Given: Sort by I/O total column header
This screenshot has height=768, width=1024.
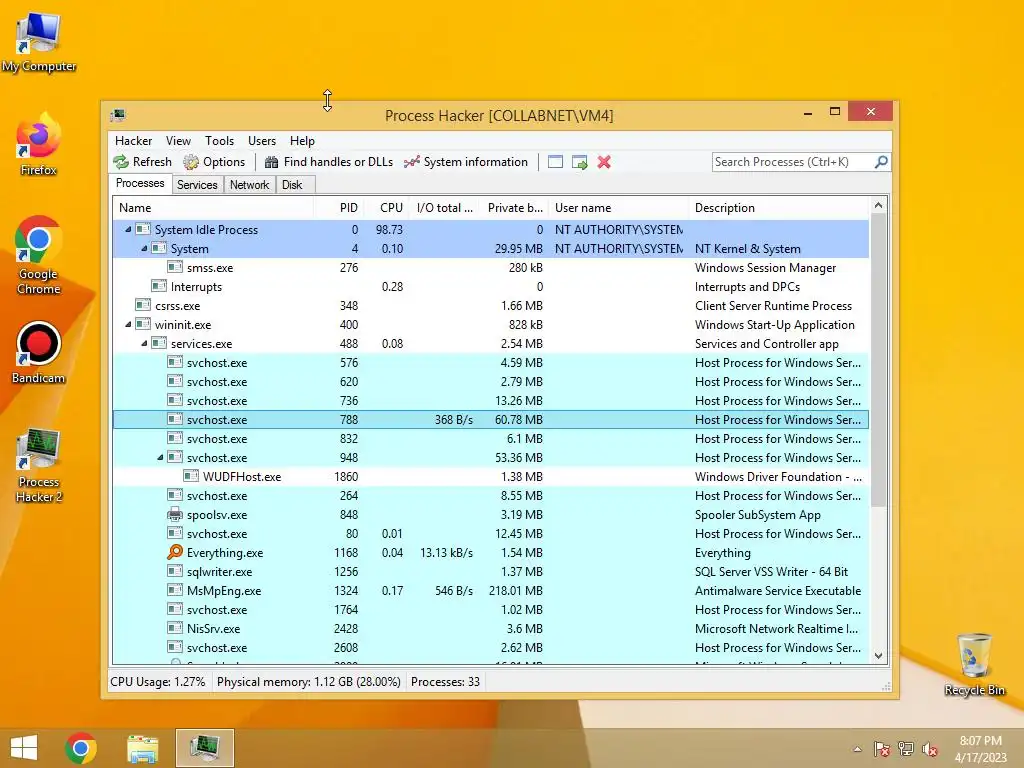Looking at the screenshot, I should tap(445, 208).
